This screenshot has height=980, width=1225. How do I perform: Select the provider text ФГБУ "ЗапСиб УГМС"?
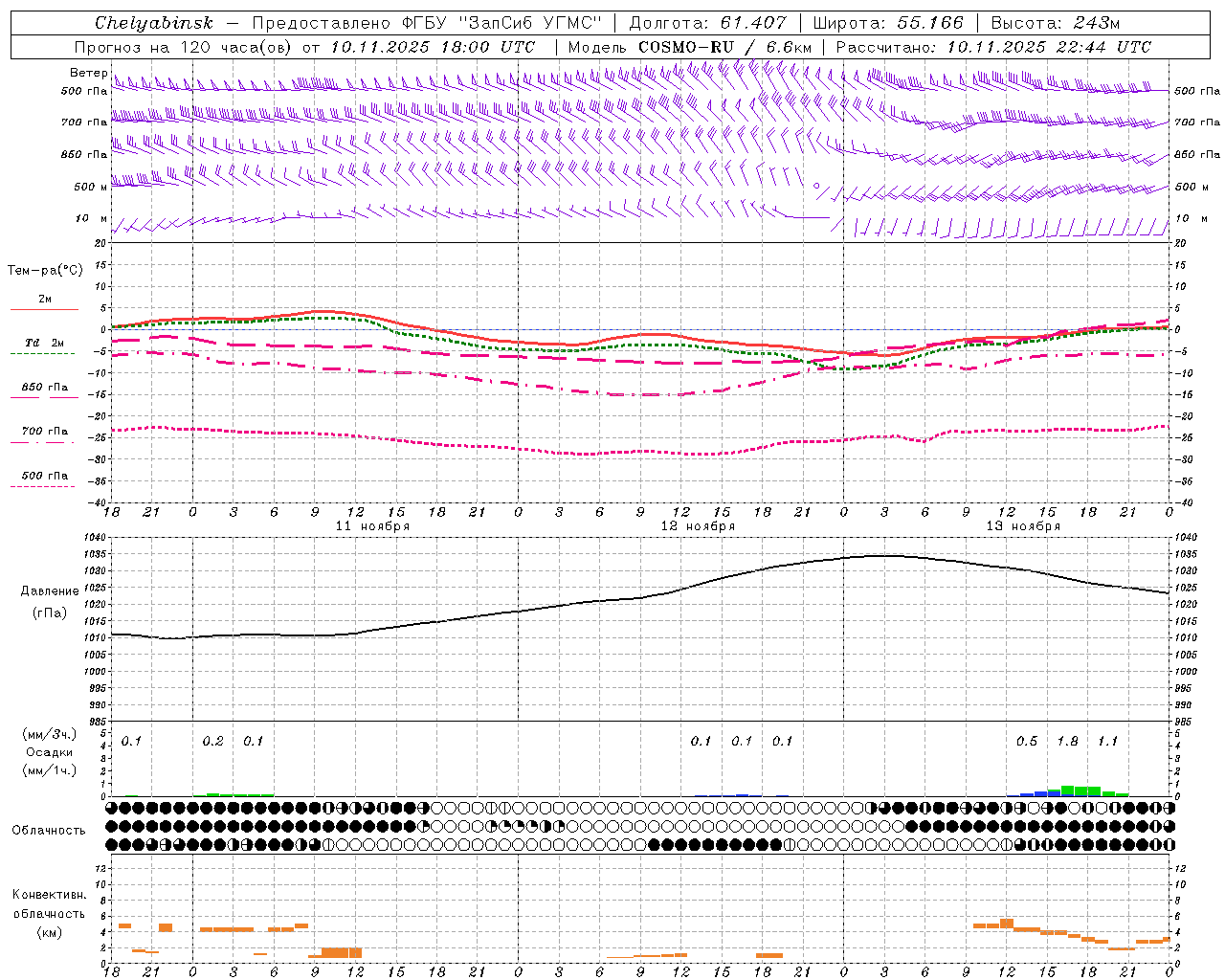click(501, 23)
